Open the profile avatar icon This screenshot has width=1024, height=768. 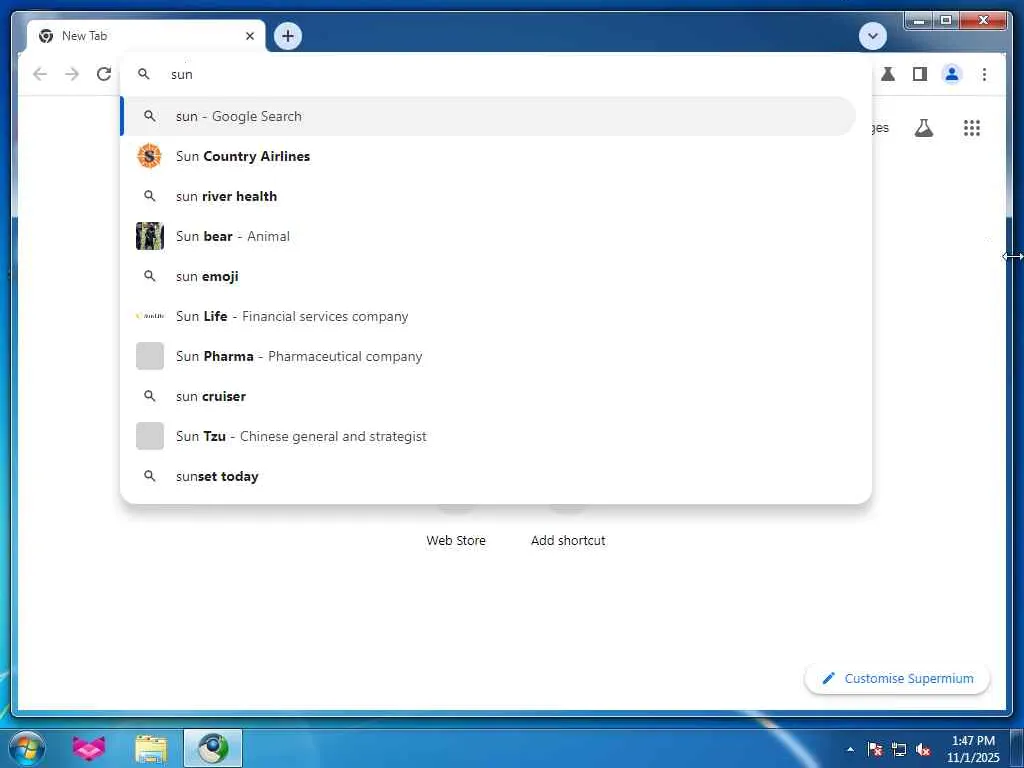952,74
